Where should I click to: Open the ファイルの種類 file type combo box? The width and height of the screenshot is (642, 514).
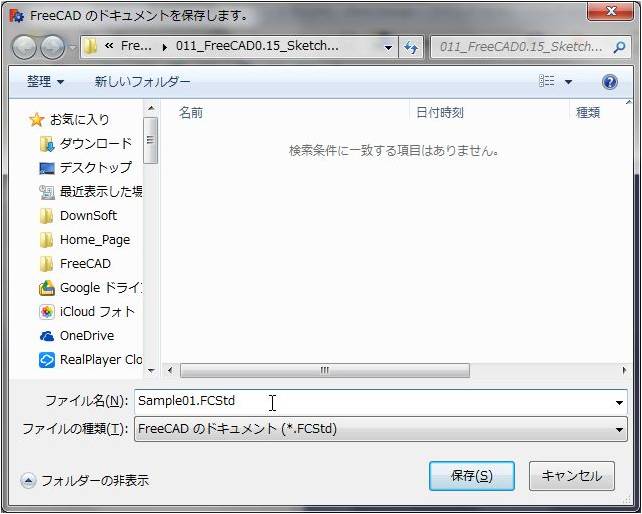pos(381,429)
